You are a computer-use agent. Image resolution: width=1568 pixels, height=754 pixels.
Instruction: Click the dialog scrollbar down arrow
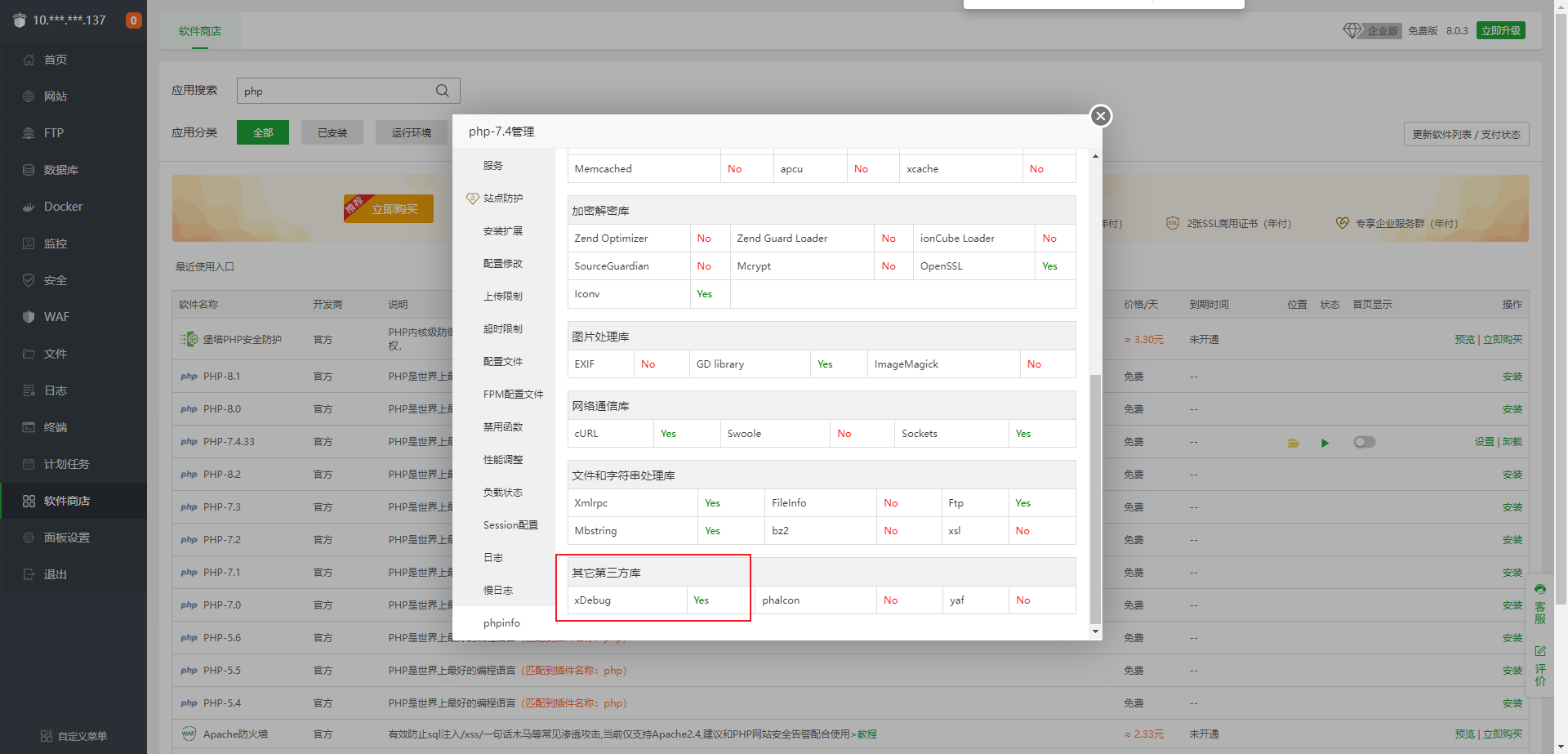click(1095, 631)
